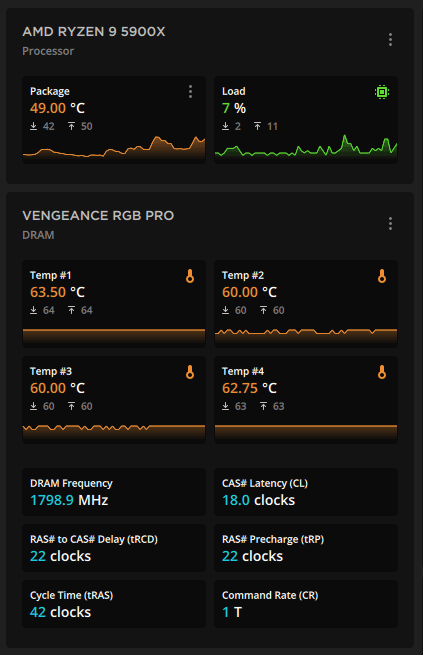The width and height of the screenshot is (423, 655).
Task: Click the Temp #4 62.75 °C reading
Action: (x=249, y=388)
